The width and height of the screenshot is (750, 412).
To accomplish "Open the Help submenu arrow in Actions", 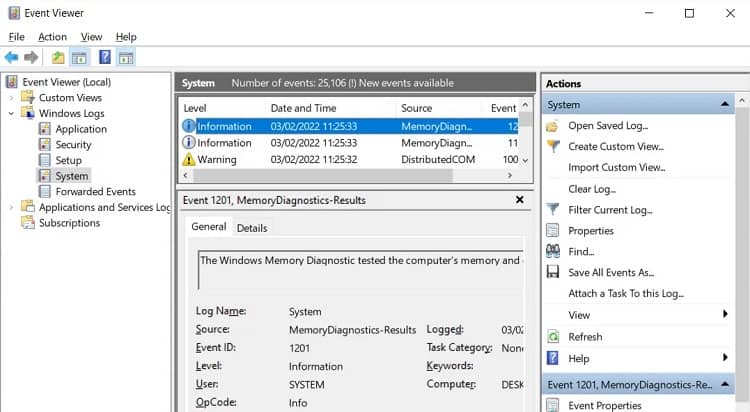I will tap(725, 357).
